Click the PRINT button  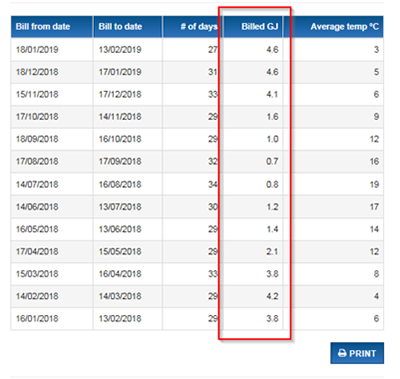[x=357, y=353]
